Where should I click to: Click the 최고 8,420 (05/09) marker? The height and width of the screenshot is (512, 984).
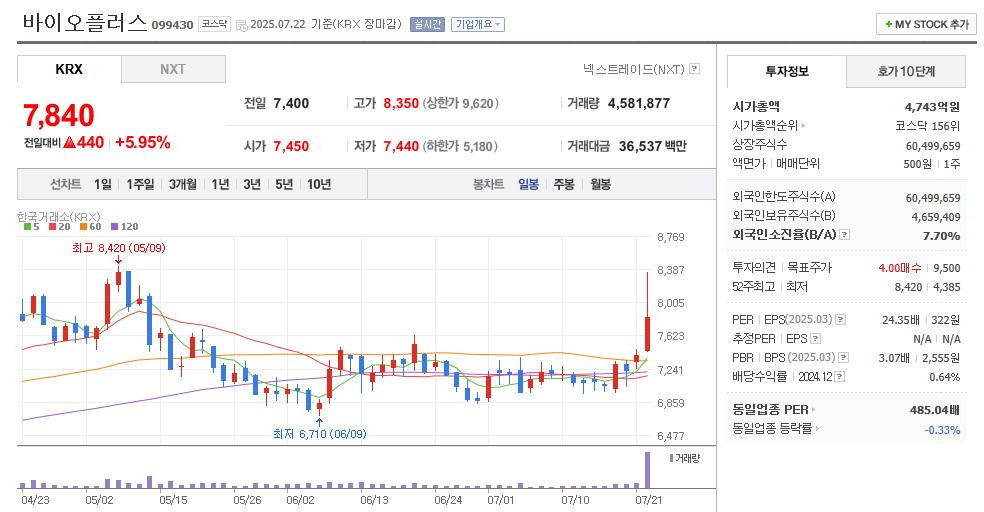tap(119, 248)
